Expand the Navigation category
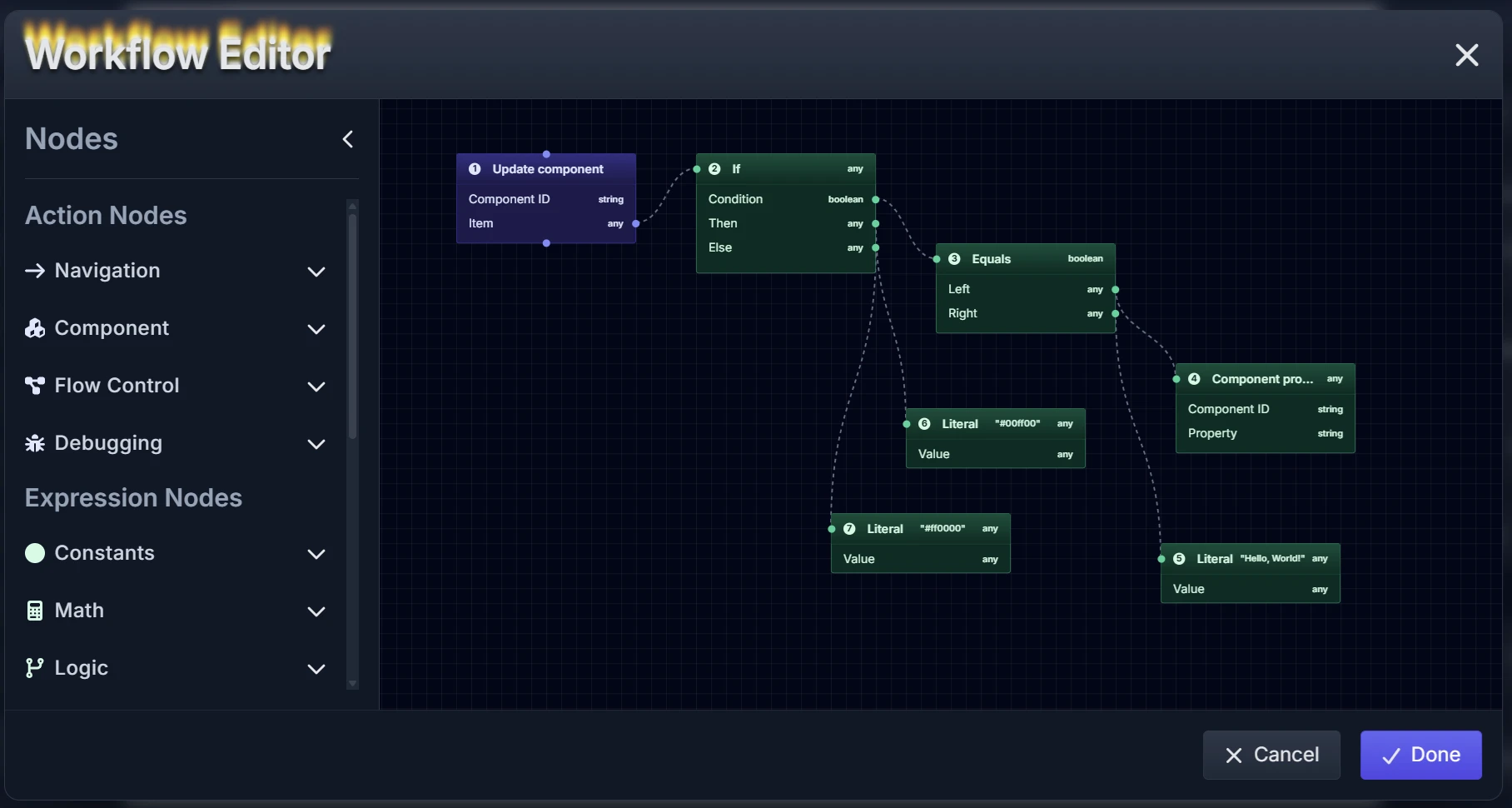This screenshot has width=1512, height=808. click(316, 272)
